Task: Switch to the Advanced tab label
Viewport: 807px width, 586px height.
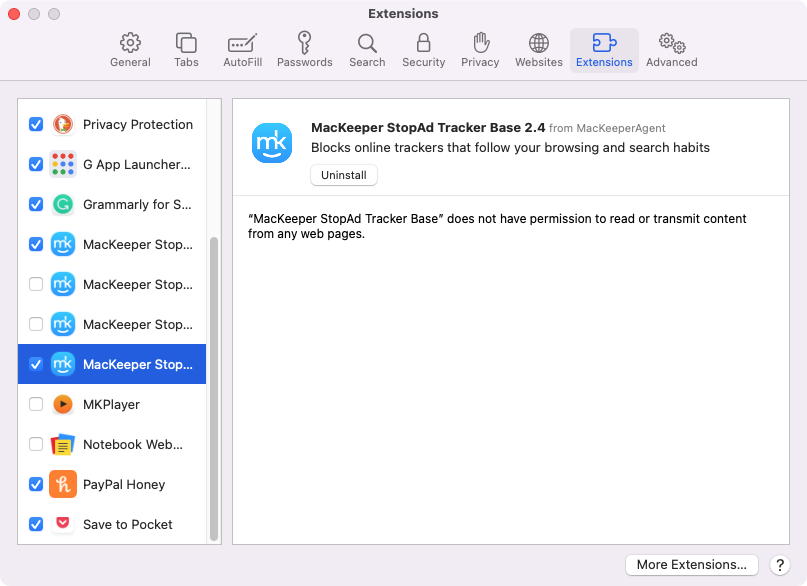Action: [672, 62]
